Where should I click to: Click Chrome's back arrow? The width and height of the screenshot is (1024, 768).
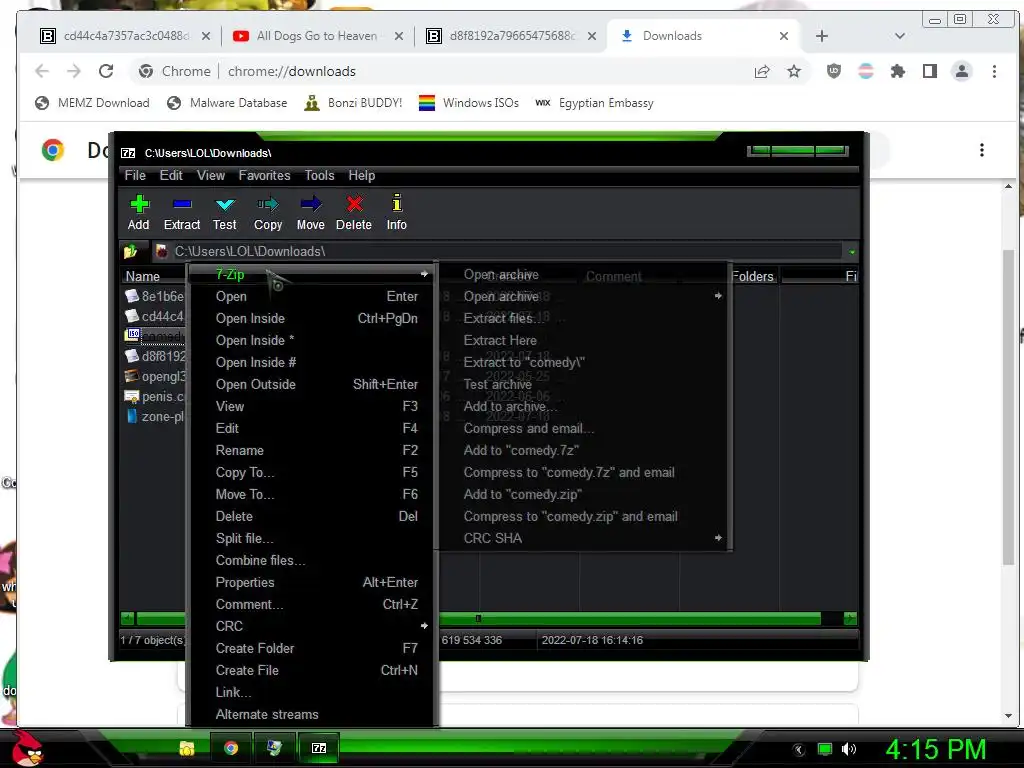click(x=42, y=71)
